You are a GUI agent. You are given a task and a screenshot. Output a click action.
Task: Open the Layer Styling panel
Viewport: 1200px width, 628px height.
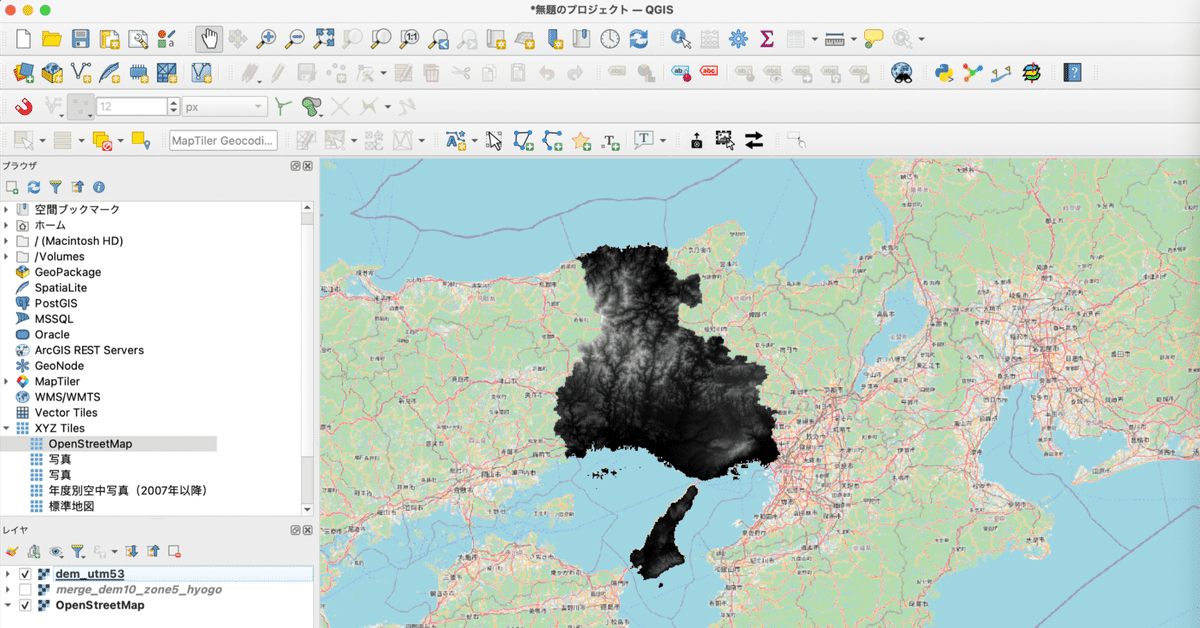pyautogui.click(x=11, y=551)
